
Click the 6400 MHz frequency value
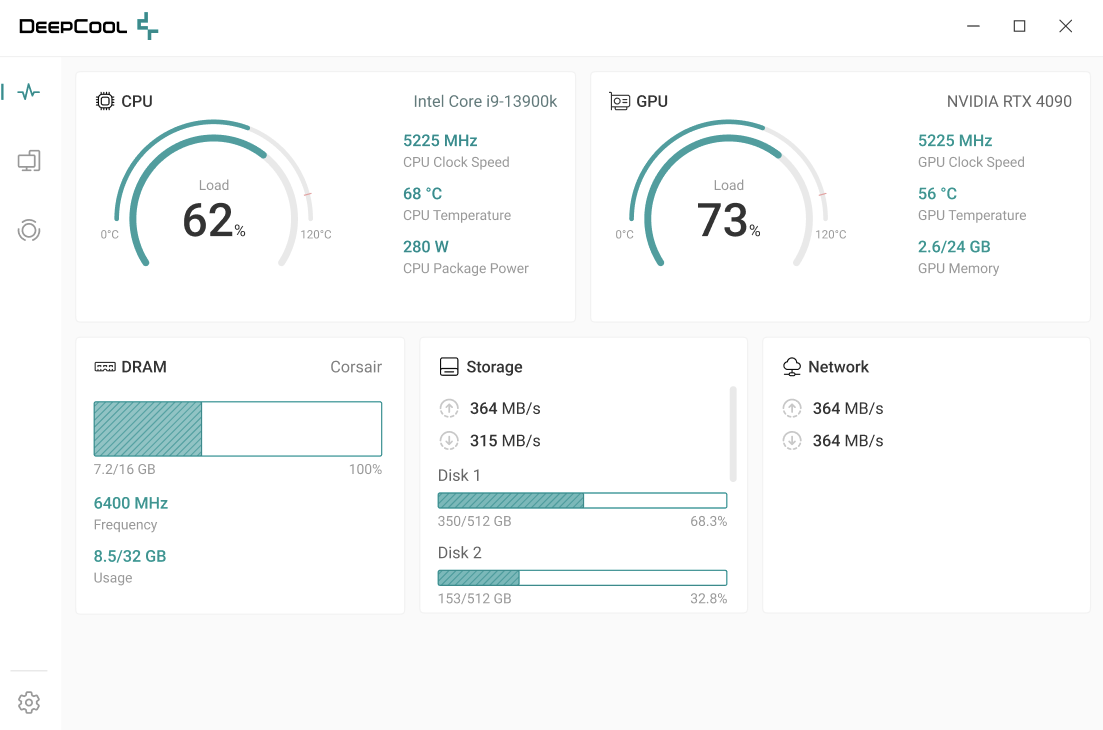coord(131,503)
